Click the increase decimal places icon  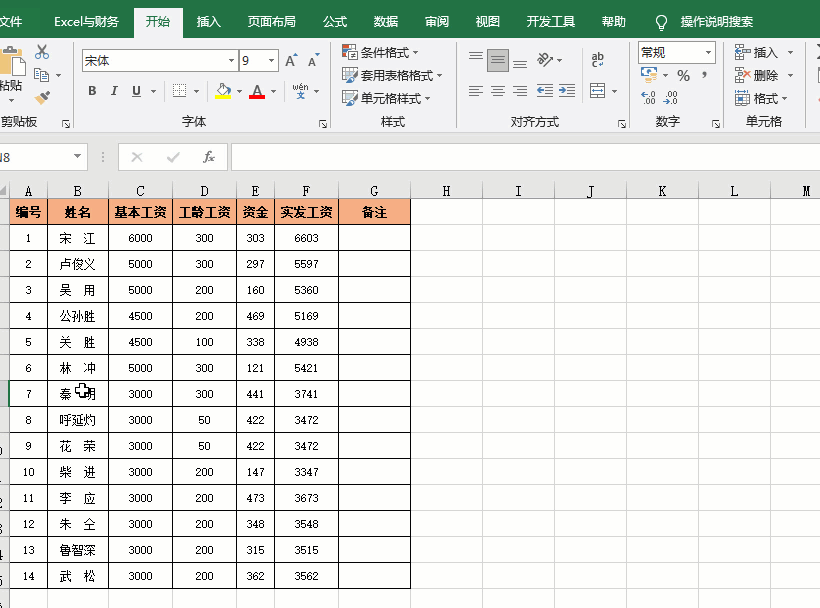click(648, 98)
